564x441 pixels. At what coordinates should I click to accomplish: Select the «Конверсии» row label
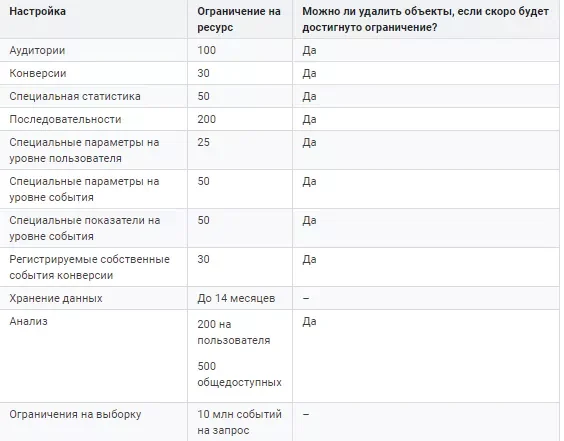38,73
